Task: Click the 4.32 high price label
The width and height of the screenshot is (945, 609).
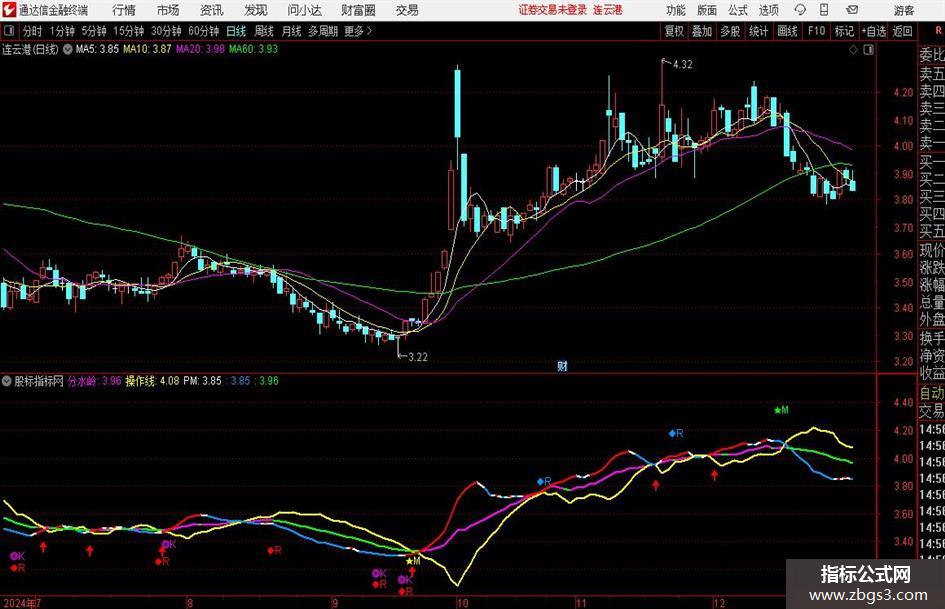Action: 682,65
